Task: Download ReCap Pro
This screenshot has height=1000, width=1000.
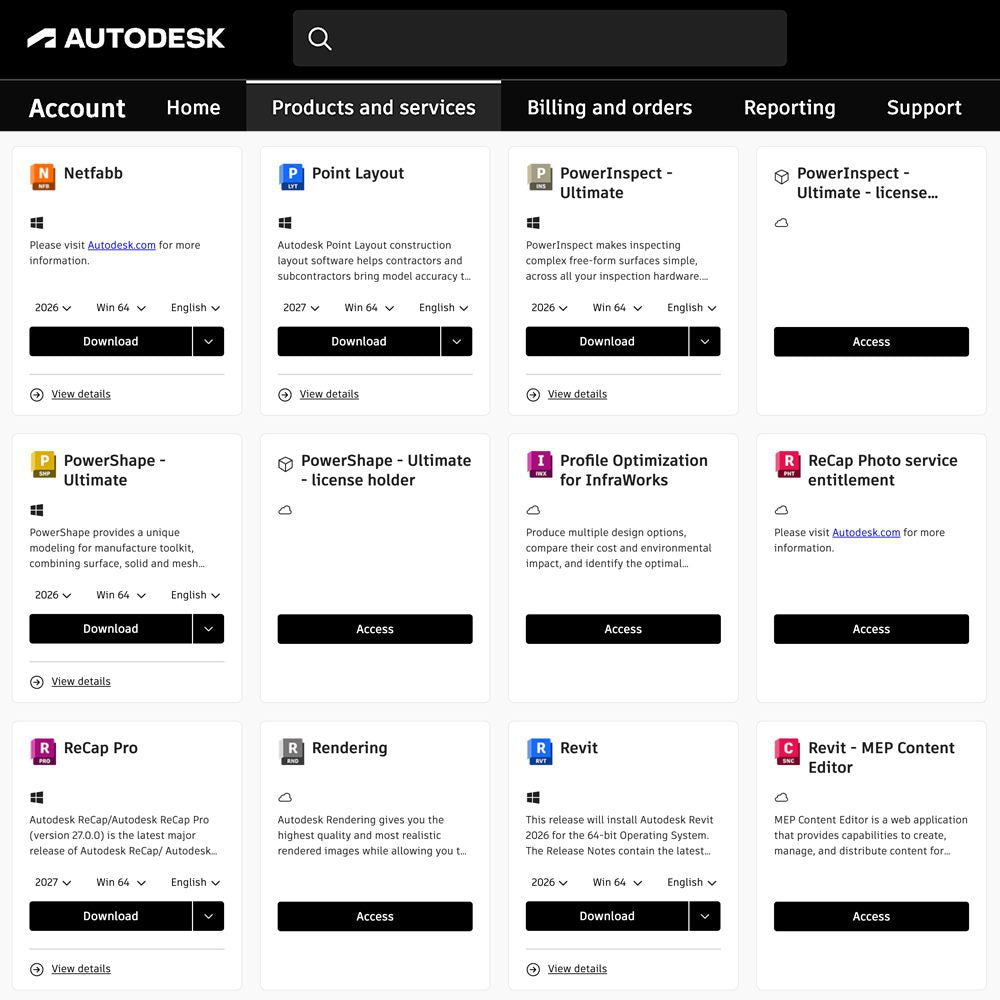Action: 110,916
